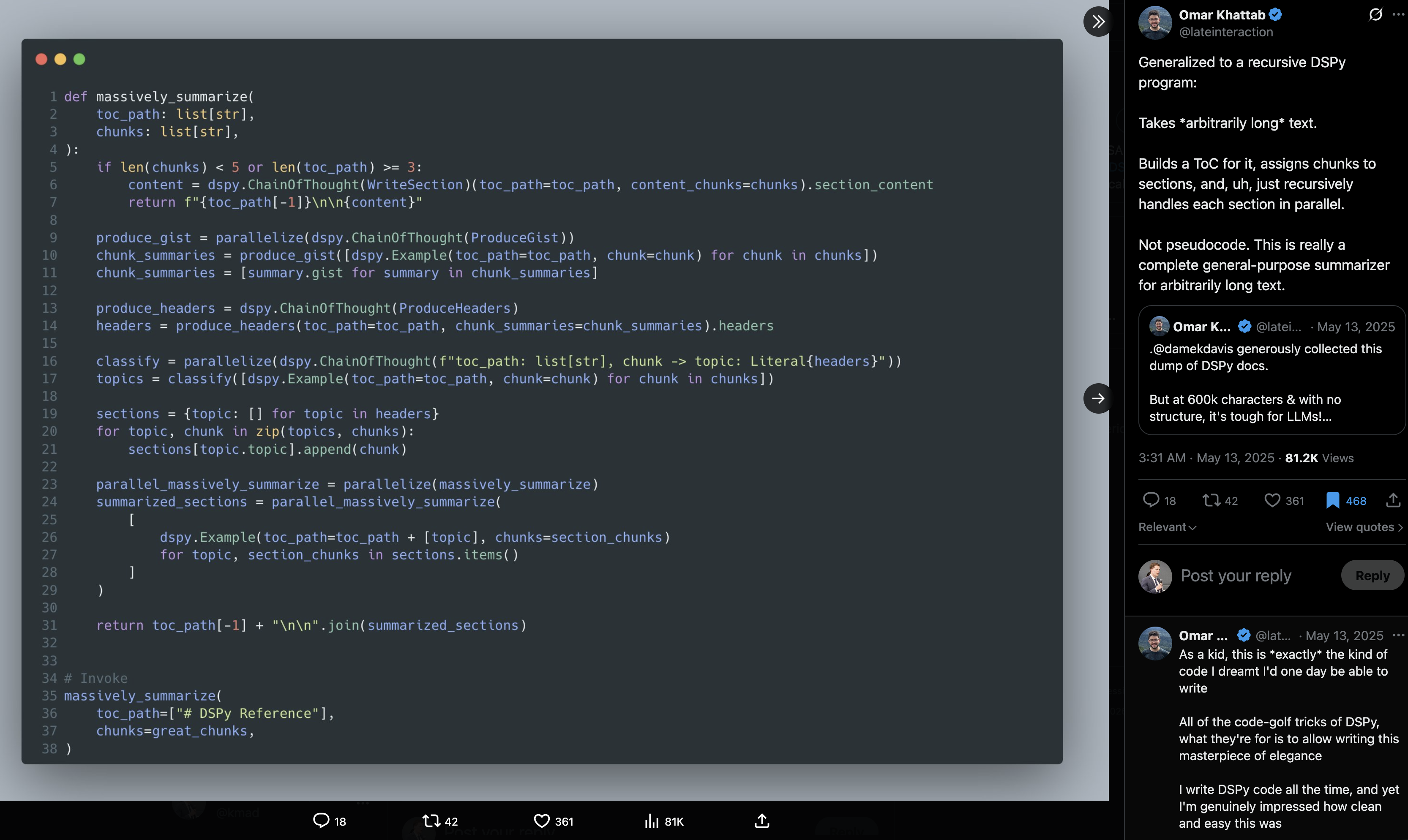Image resolution: width=1408 pixels, height=840 pixels.
Task: Click the 3:31 AM · May 13, 2025 timestamp
Action: [x=1206, y=458]
